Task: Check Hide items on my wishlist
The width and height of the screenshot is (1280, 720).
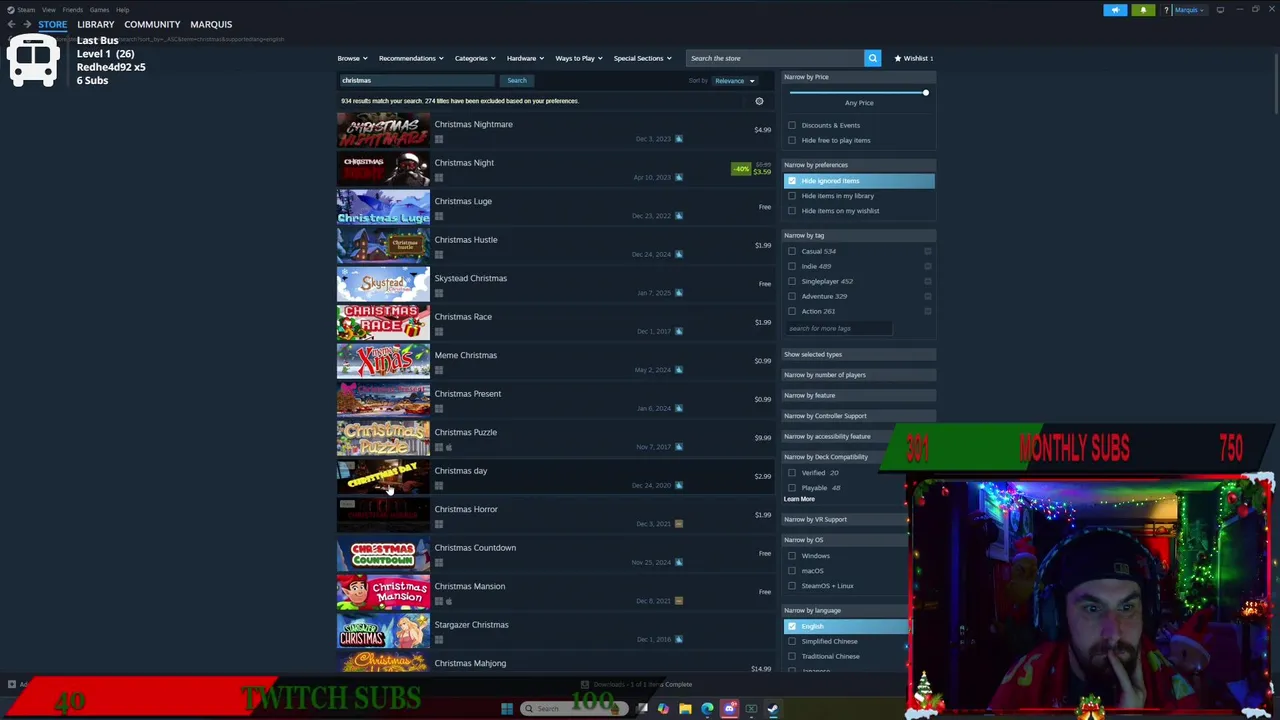Action: (792, 211)
